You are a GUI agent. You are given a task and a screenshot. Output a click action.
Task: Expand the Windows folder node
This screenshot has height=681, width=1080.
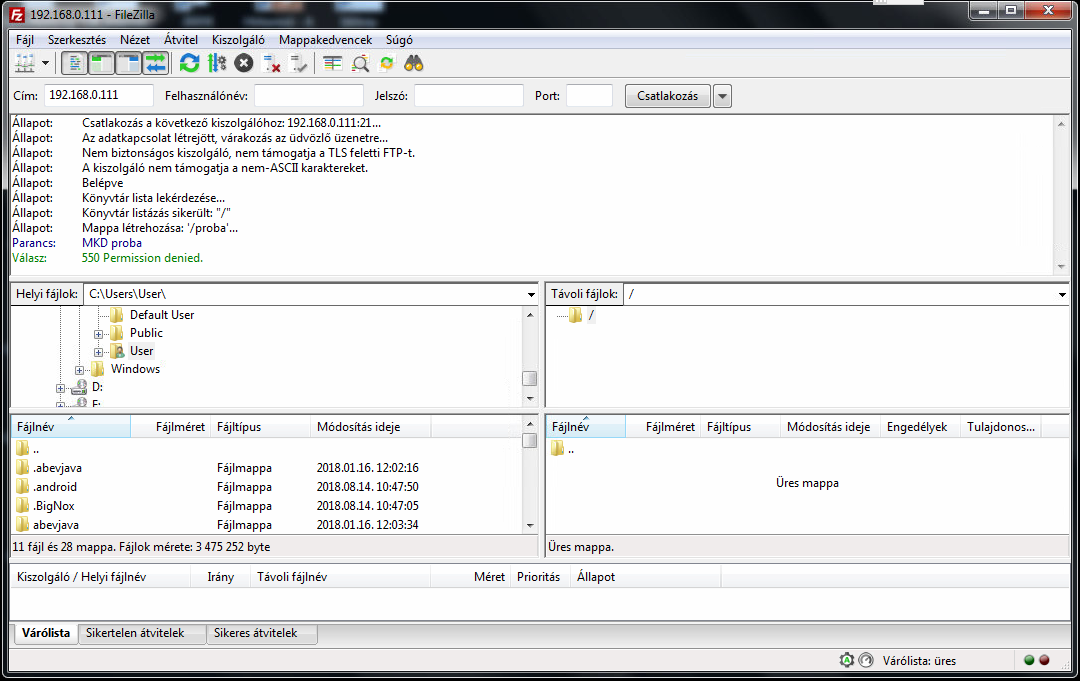click(x=79, y=370)
